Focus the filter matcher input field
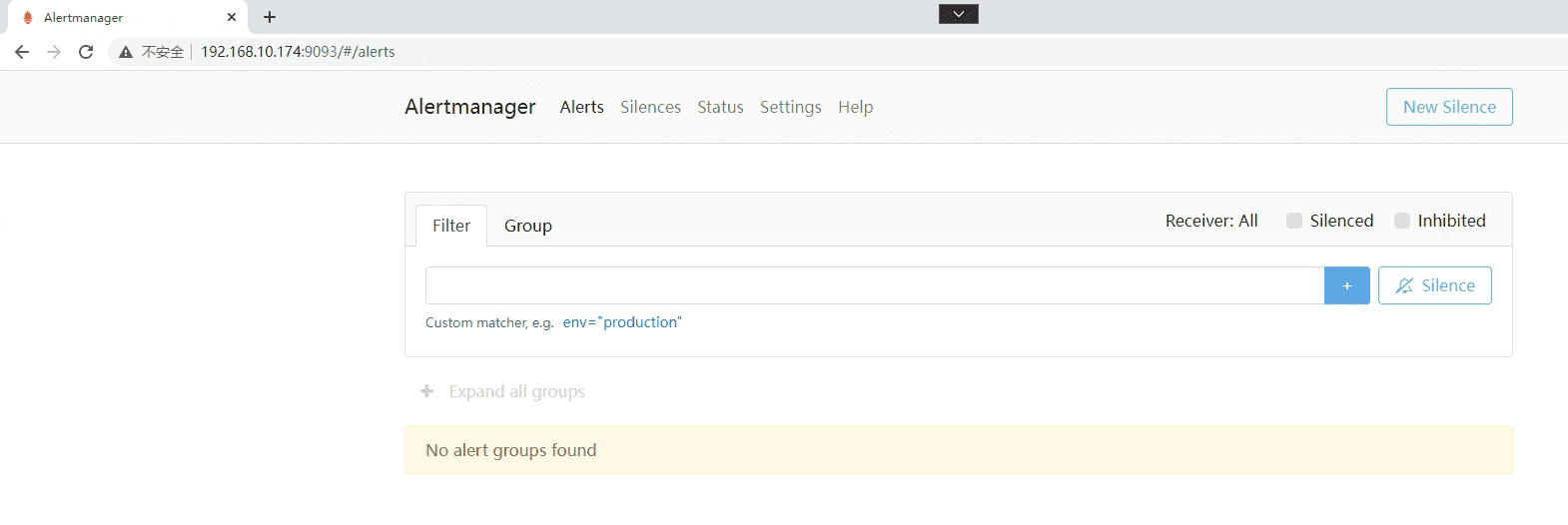 coord(875,285)
